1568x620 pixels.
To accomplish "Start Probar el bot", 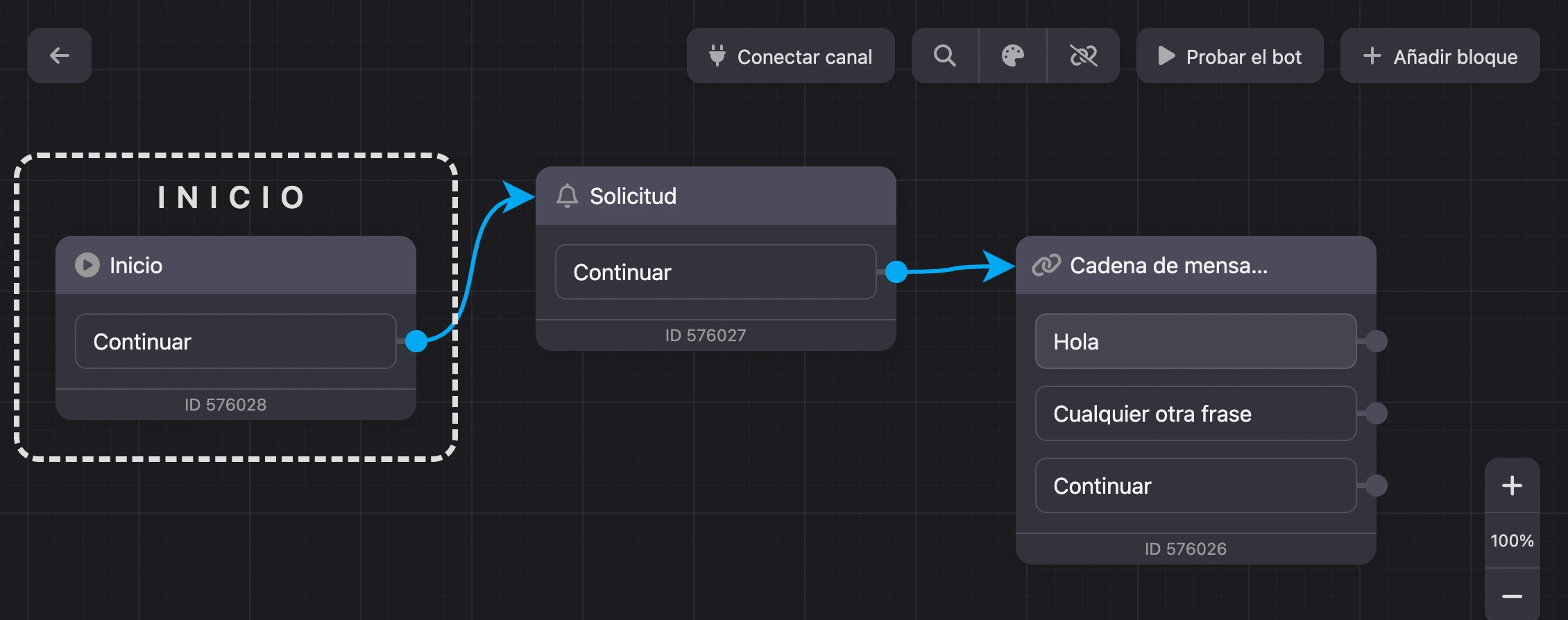I will (1230, 55).
